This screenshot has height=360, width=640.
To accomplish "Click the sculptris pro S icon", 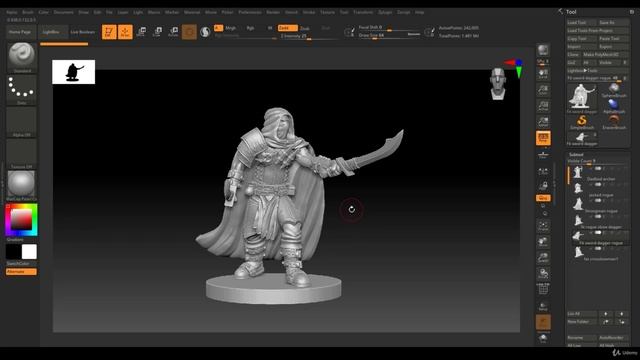I will [x=205, y=32].
